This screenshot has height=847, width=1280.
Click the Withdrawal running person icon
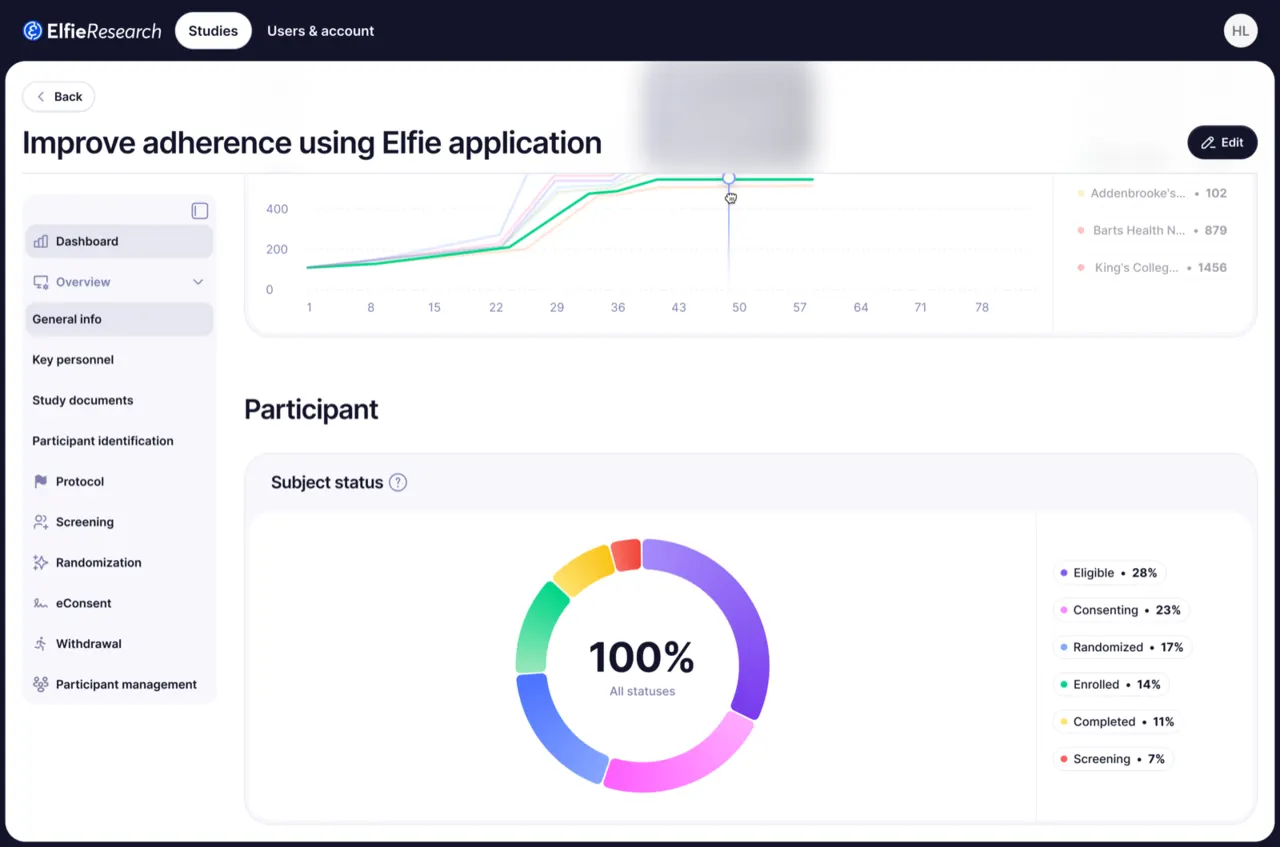pyautogui.click(x=41, y=644)
